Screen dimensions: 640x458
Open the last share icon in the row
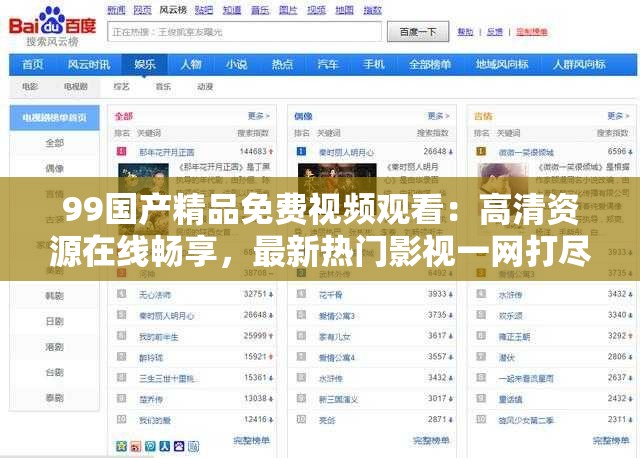193,446
